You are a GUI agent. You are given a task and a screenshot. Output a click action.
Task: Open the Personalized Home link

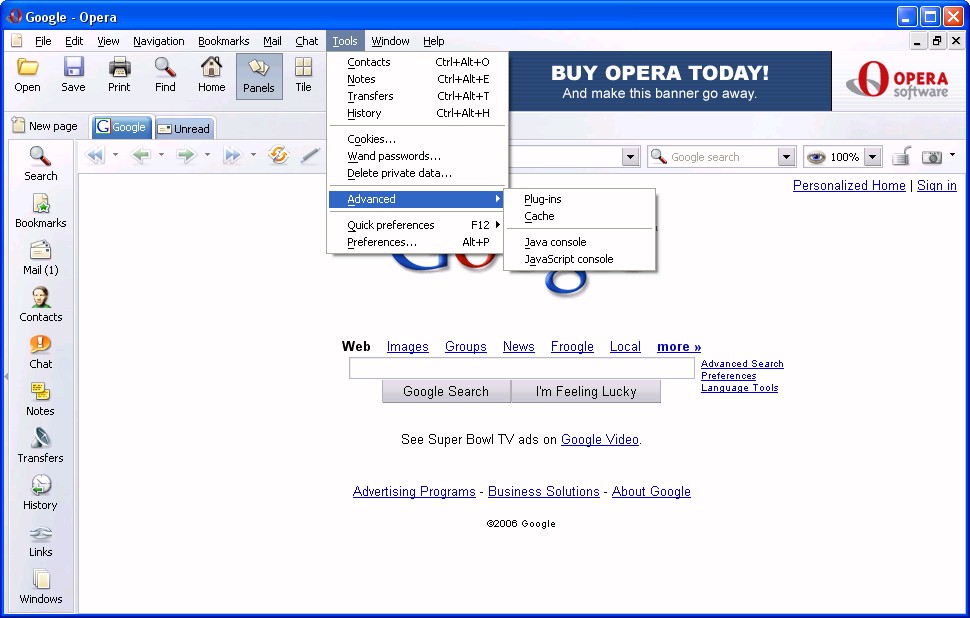849,186
